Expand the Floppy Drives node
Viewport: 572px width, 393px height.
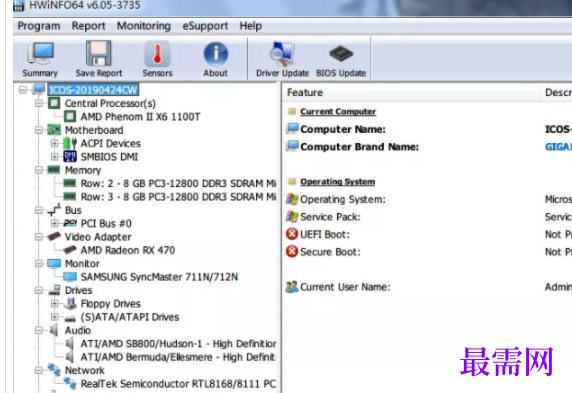(x=54, y=303)
